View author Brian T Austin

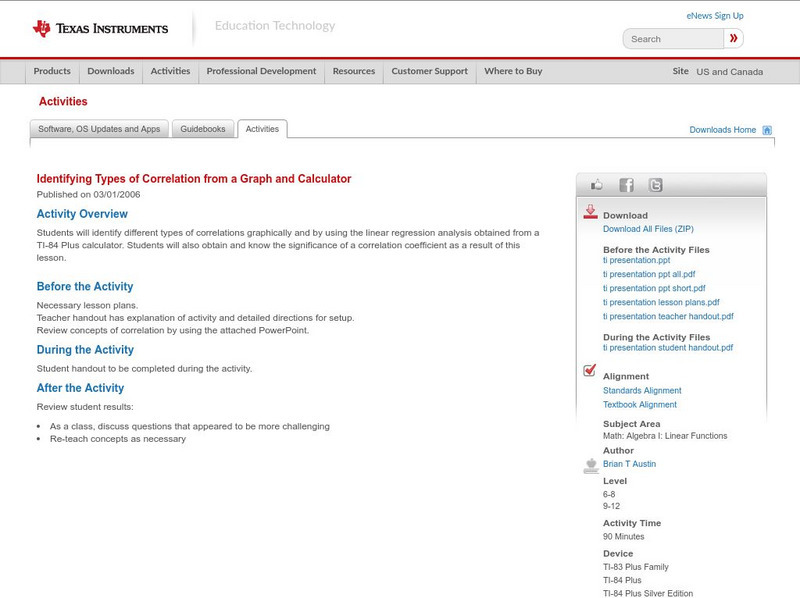pos(629,464)
